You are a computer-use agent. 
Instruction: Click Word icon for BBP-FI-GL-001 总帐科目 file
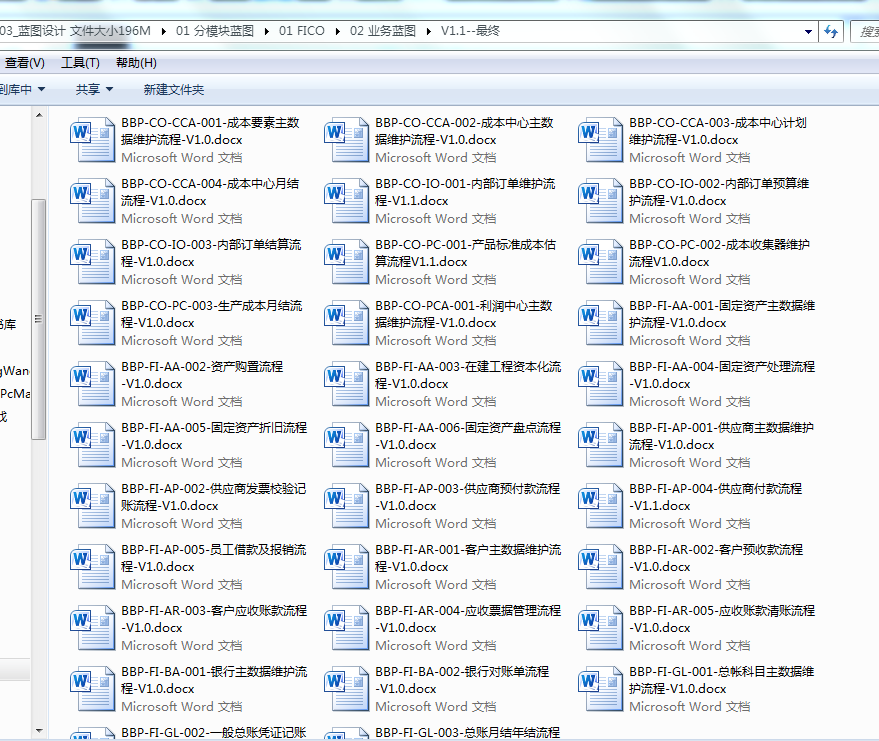(x=601, y=689)
